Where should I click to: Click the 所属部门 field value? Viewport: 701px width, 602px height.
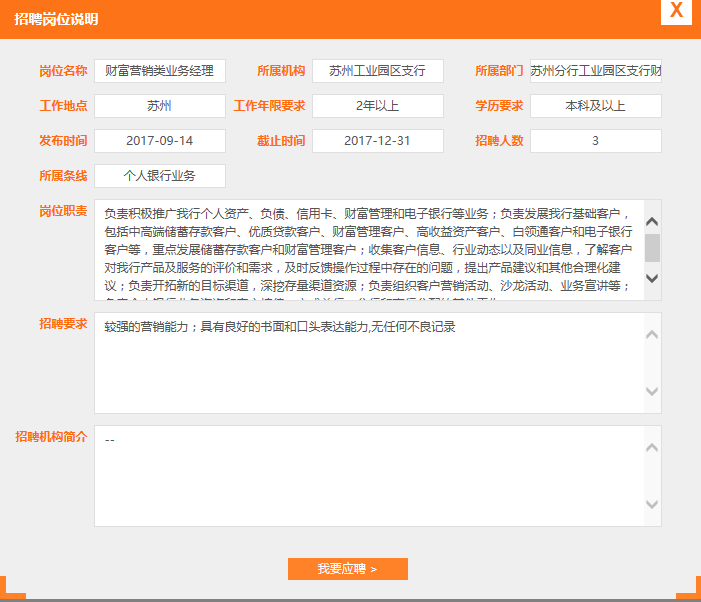click(x=595, y=71)
